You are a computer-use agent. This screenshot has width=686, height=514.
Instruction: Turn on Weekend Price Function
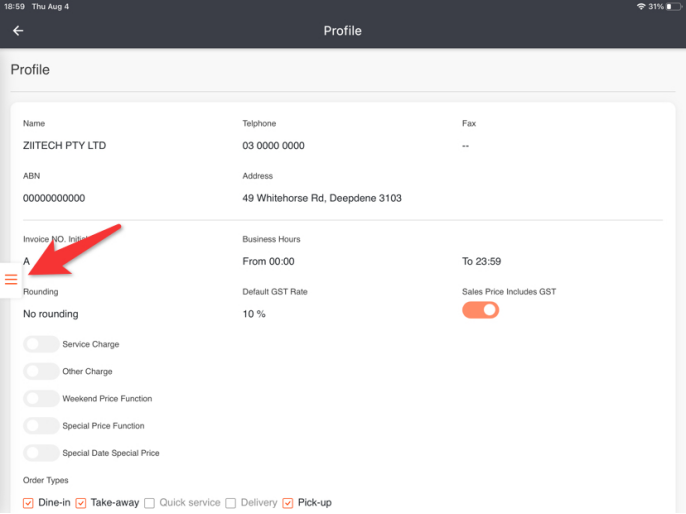(x=41, y=398)
